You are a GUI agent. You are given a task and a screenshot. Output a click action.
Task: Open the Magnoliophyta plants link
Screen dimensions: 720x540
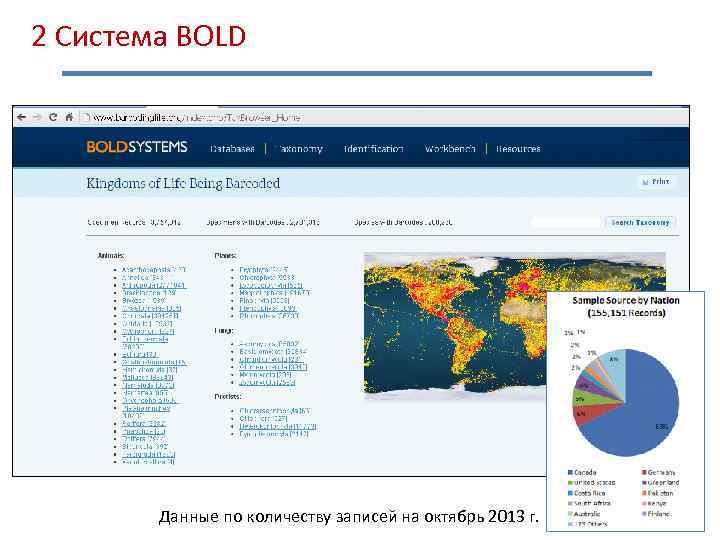pyautogui.click(x=275, y=292)
